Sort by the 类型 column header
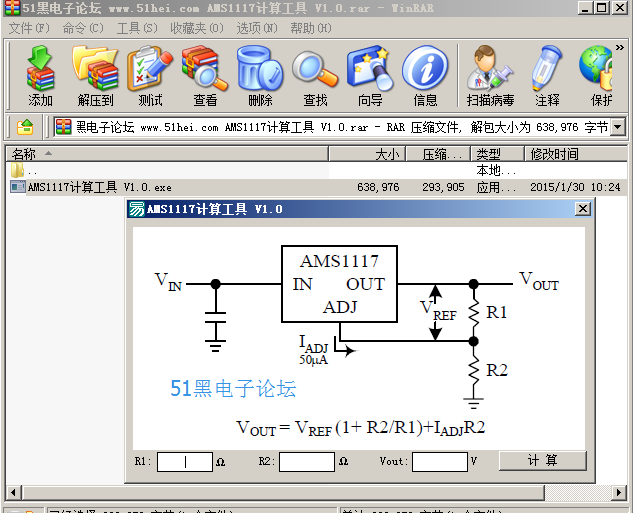This screenshot has width=633, height=513. point(497,154)
